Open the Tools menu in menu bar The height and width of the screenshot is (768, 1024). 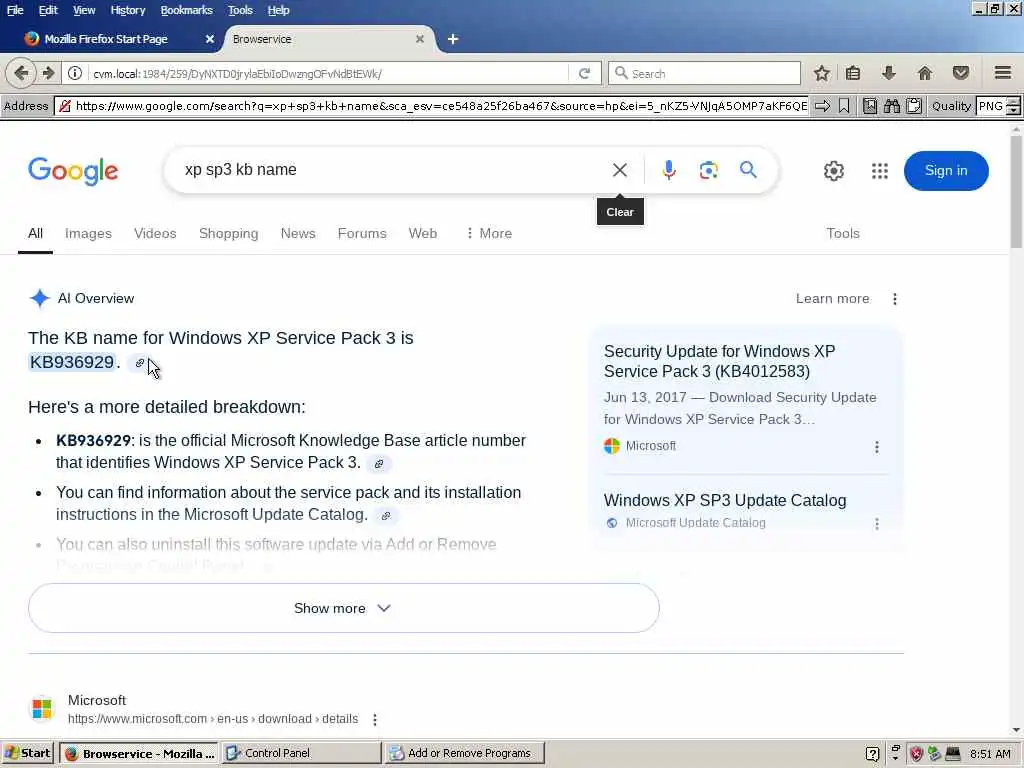pyautogui.click(x=240, y=10)
